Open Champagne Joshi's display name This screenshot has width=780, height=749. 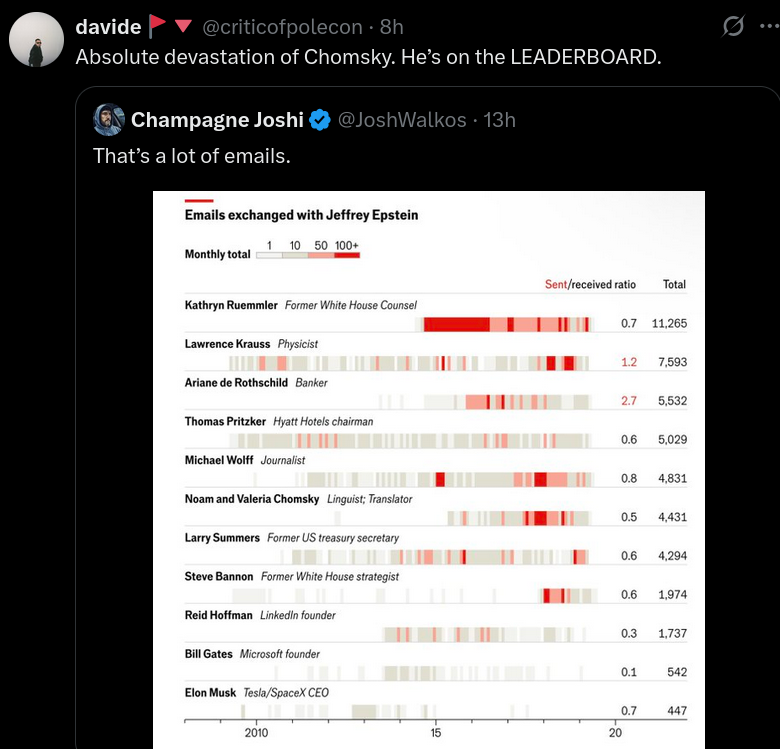pyautogui.click(x=217, y=120)
